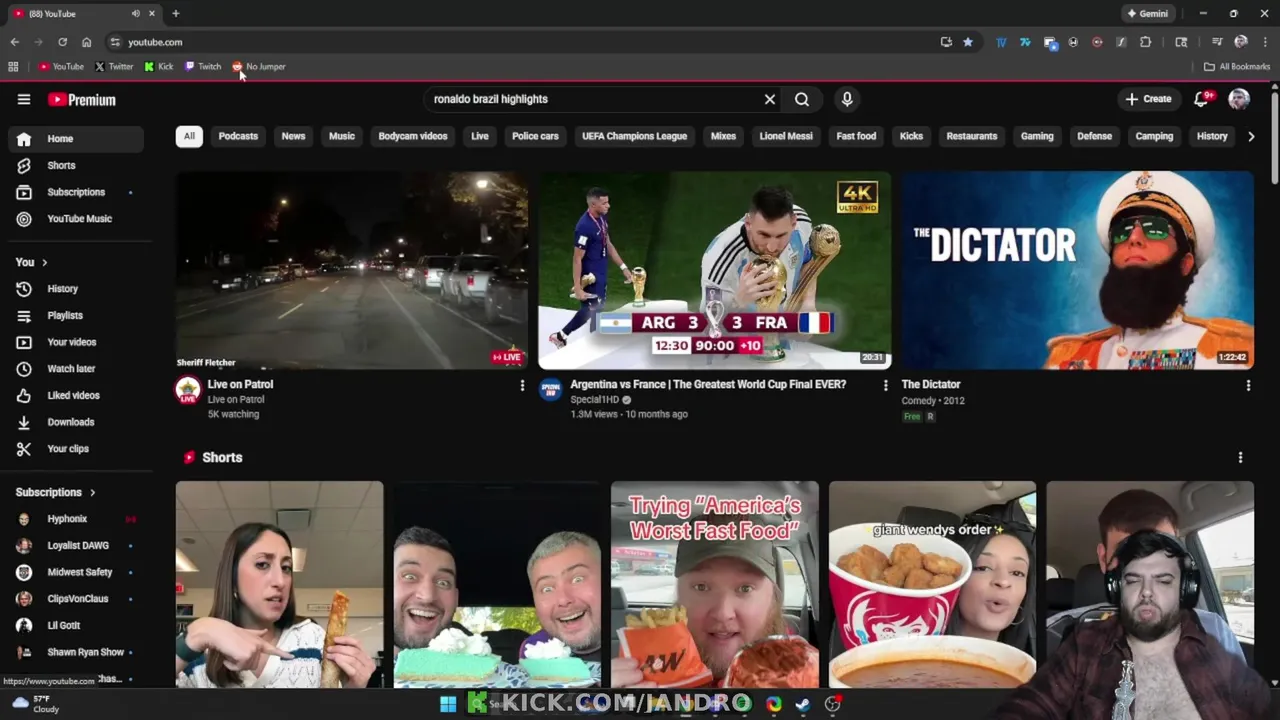Go to Home in sidebar
The height and width of the screenshot is (720, 1280).
pos(76,139)
